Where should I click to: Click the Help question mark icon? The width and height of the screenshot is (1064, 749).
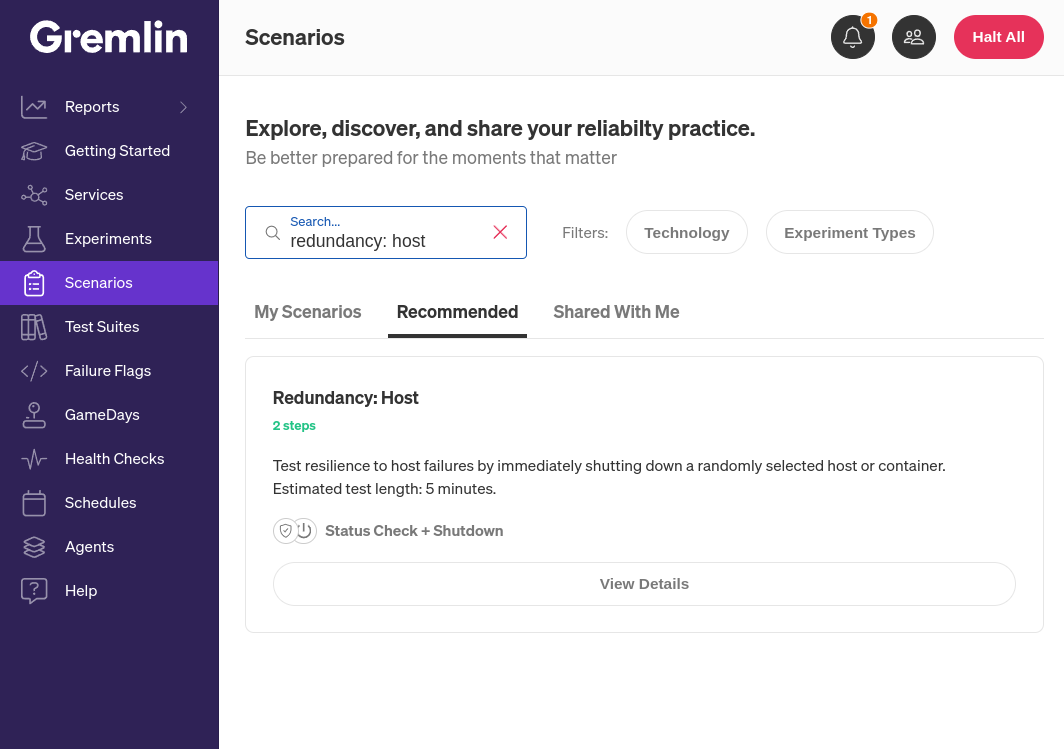(34, 591)
